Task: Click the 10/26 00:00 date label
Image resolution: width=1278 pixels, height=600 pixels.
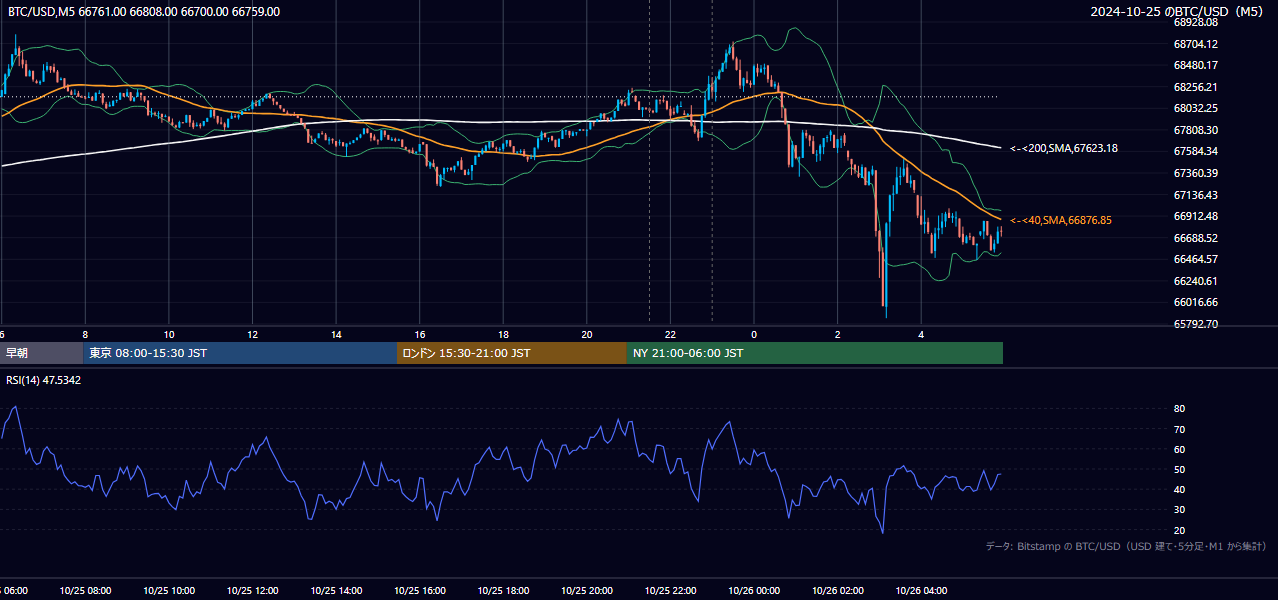Action: [754, 591]
